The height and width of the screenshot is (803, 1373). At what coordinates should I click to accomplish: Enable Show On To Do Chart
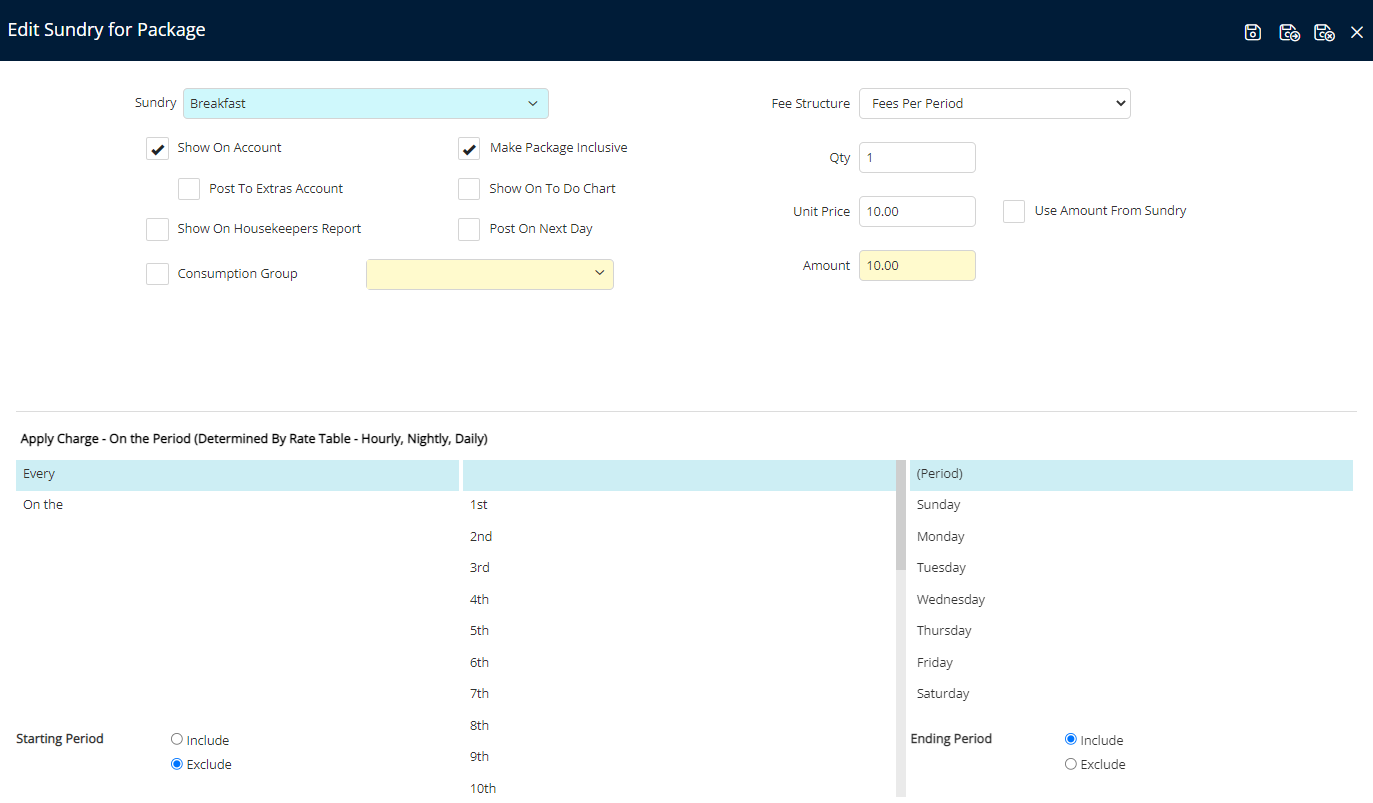[x=469, y=189]
